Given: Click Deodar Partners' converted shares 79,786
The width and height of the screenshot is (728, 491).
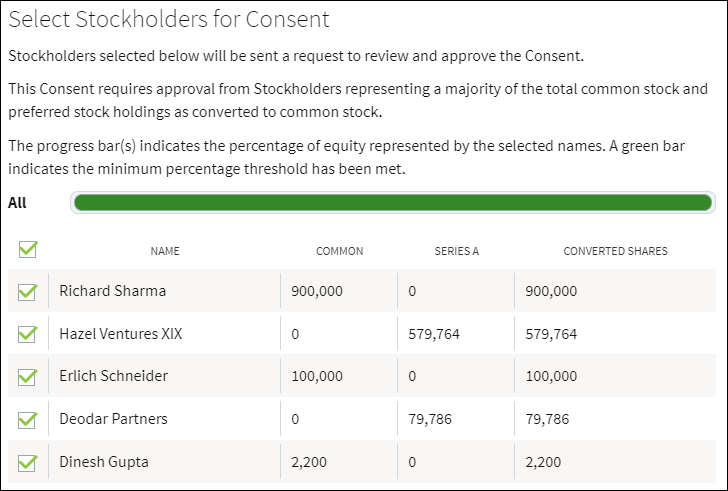Looking at the screenshot, I should (x=549, y=419).
